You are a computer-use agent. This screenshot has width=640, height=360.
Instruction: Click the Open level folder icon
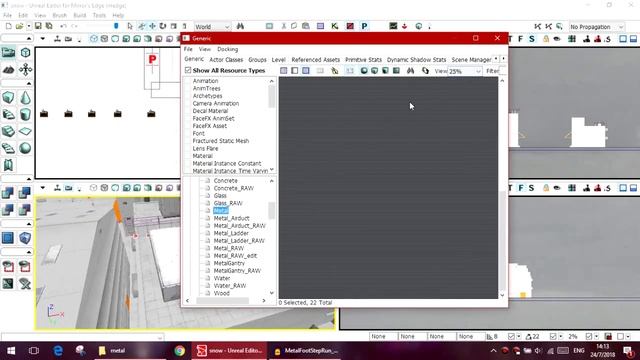click(x=19, y=26)
